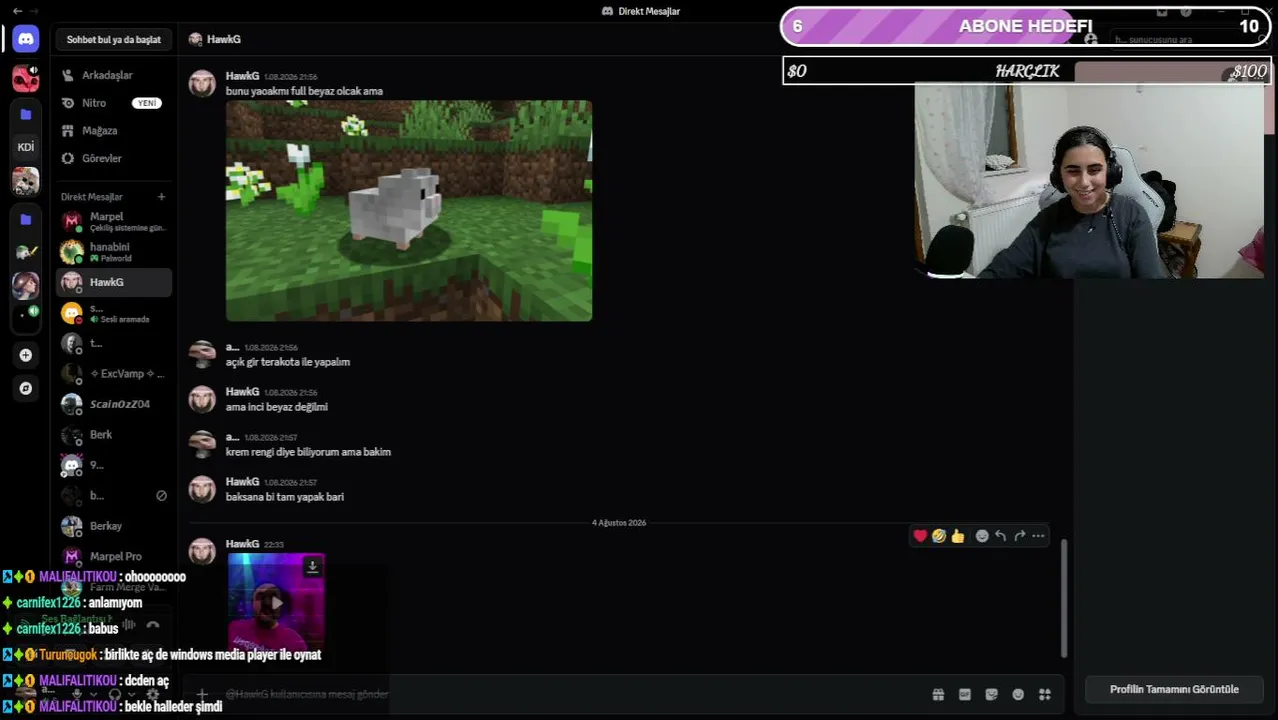The width and height of the screenshot is (1278, 720).
Task: Click the '4 Ağustos 2026' date divider label
Action: [619, 523]
